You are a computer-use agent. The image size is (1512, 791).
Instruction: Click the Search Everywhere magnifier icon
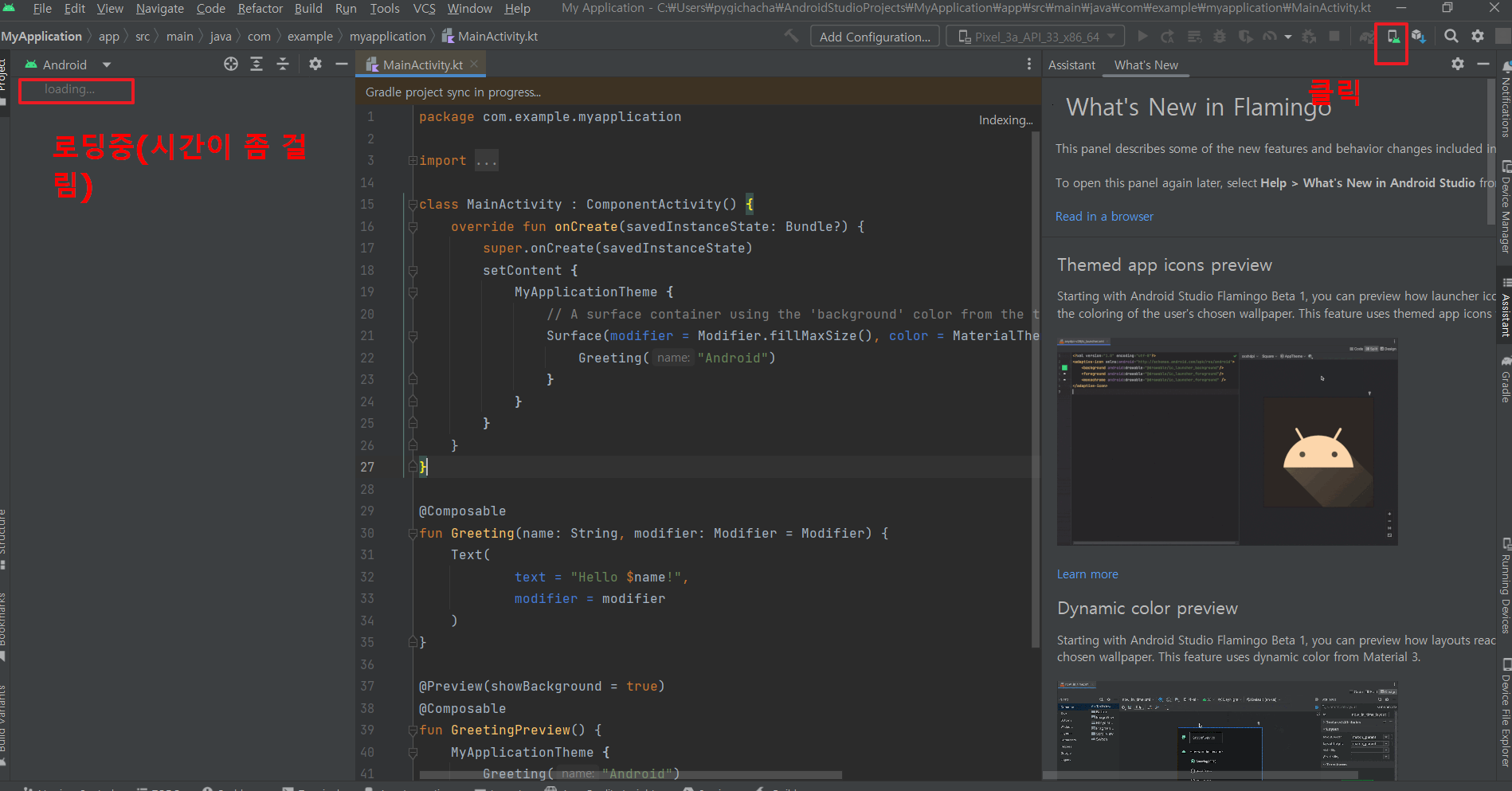(1451, 36)
